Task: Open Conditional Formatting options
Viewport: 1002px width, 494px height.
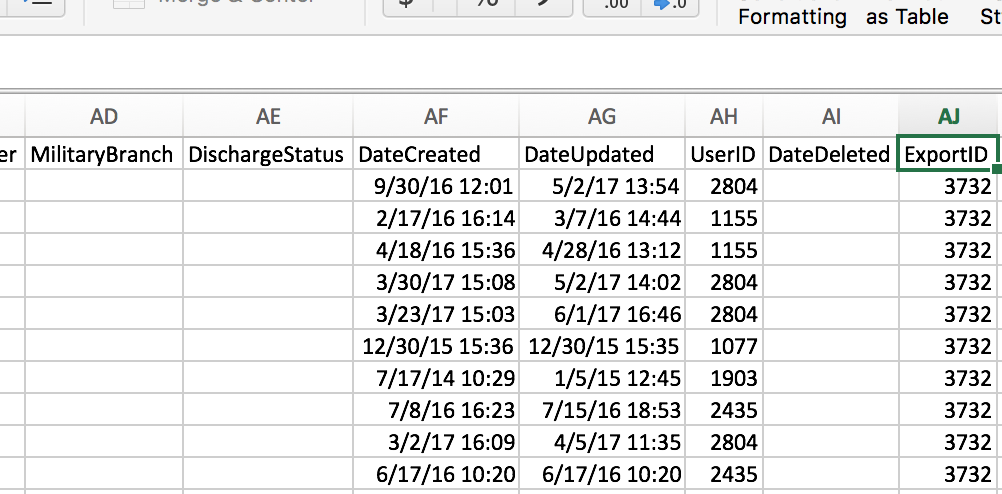Action: (x=791, y=16)
